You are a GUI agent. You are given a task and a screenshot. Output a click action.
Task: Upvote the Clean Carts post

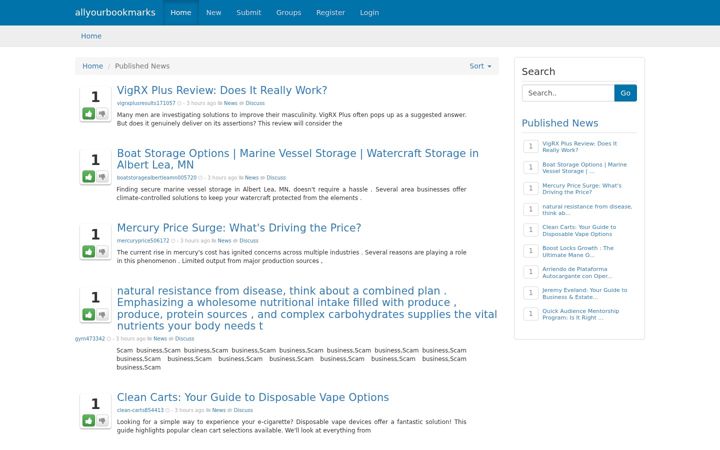89,420
